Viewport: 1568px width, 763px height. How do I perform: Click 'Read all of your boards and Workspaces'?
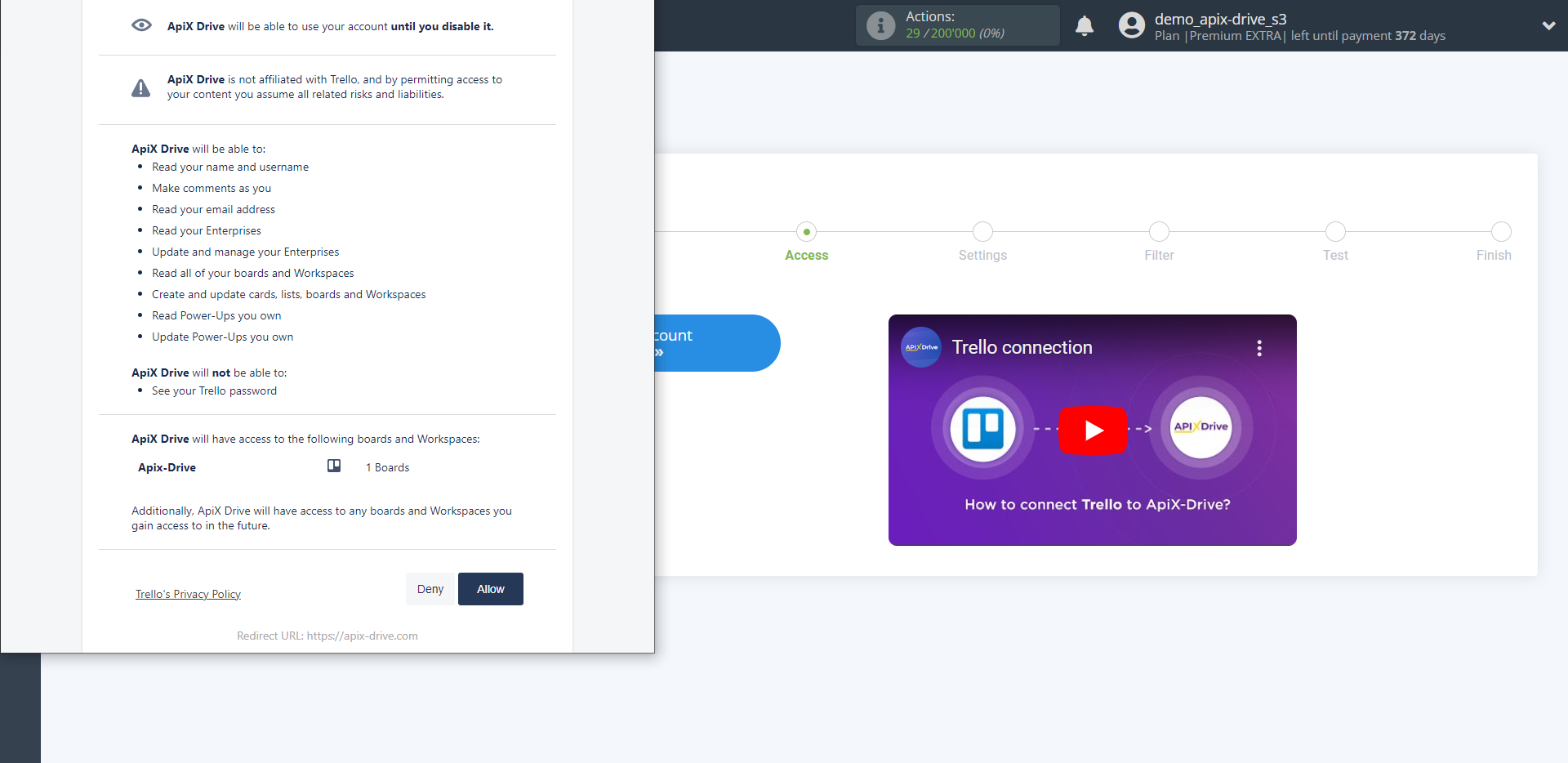253,273
